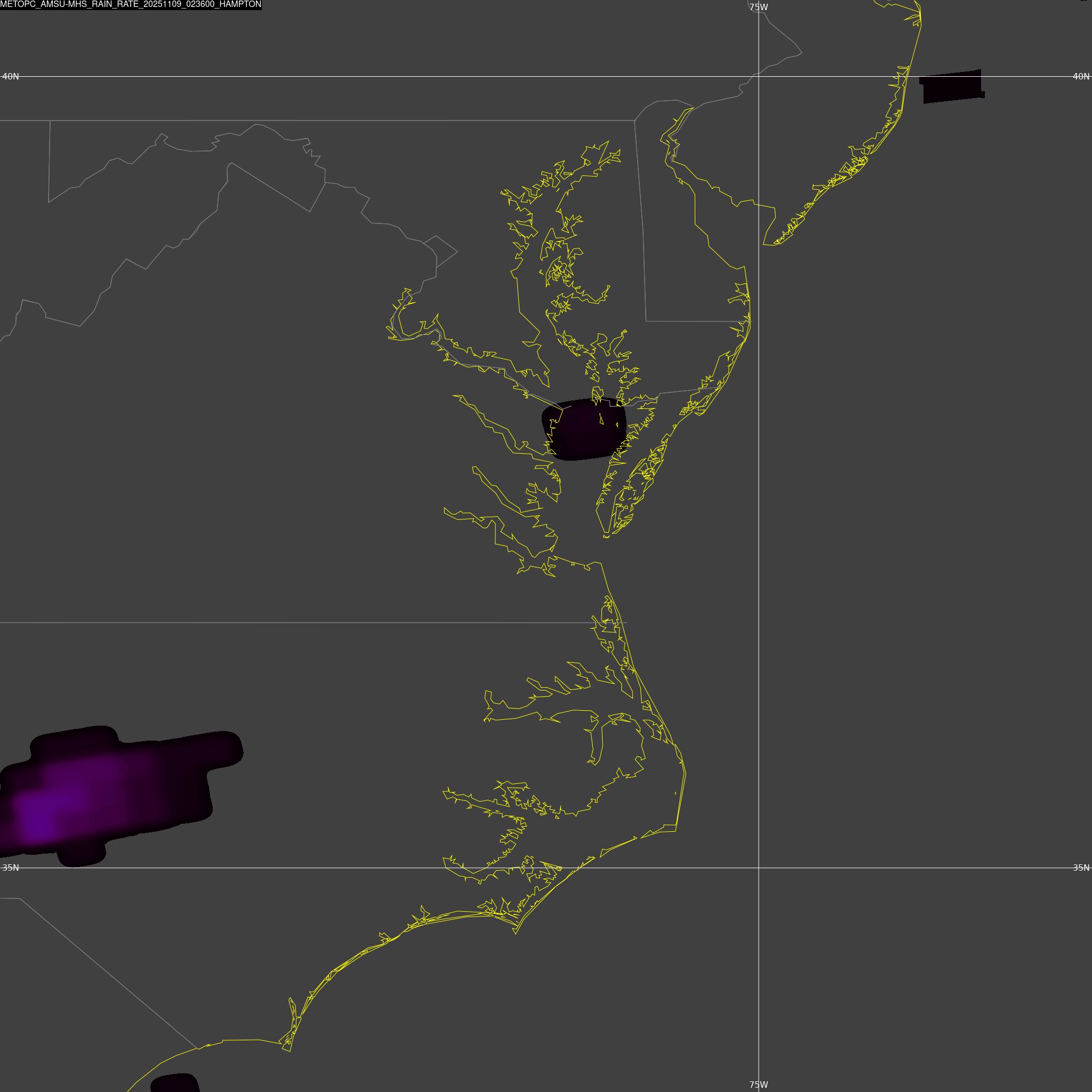Click the 40N label on right edge
The width and height of the screenshot is (1092, 1092).
[1081, 76]
